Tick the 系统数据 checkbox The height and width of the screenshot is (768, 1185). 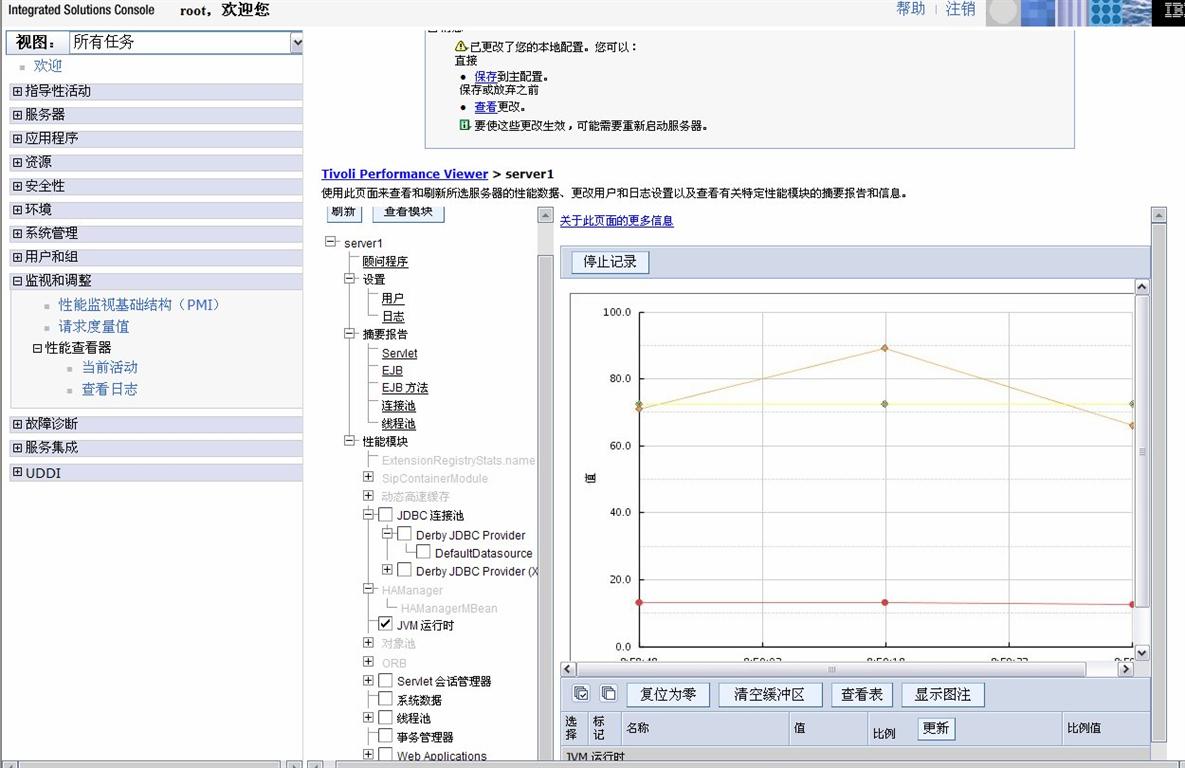385,699
